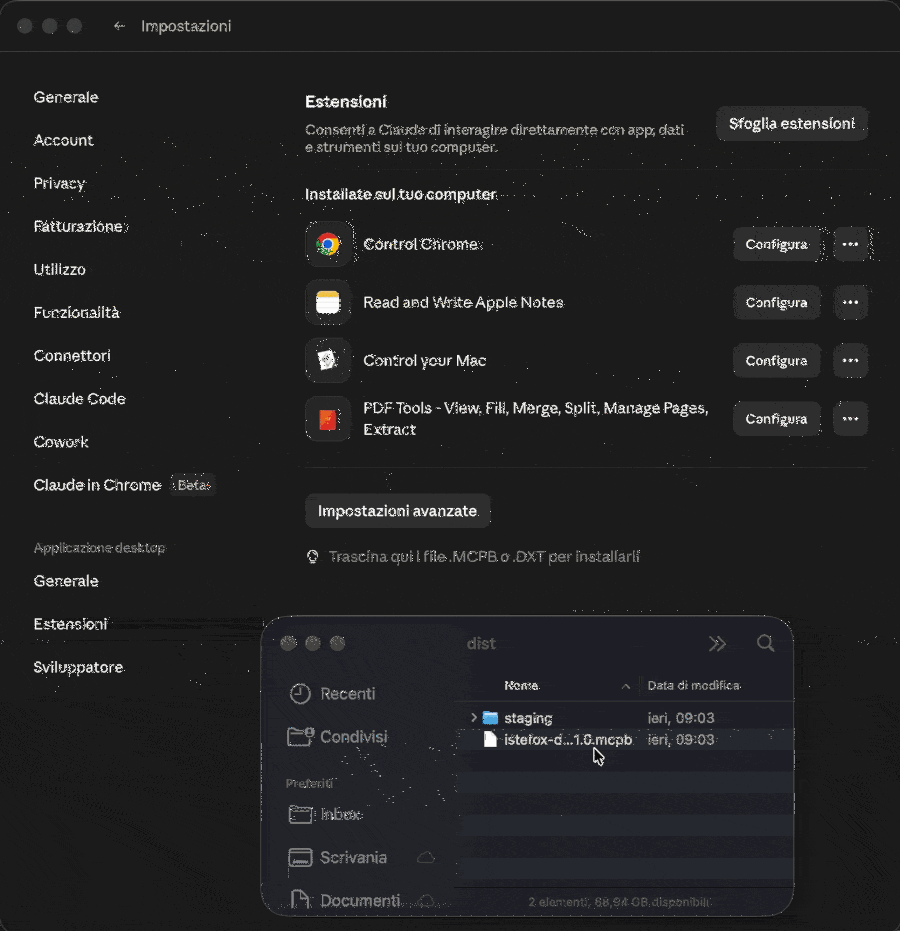This screenshot has height=931, width=900.
Task: Open the Funzionalità settings section
Action: [x=77, y=312]
